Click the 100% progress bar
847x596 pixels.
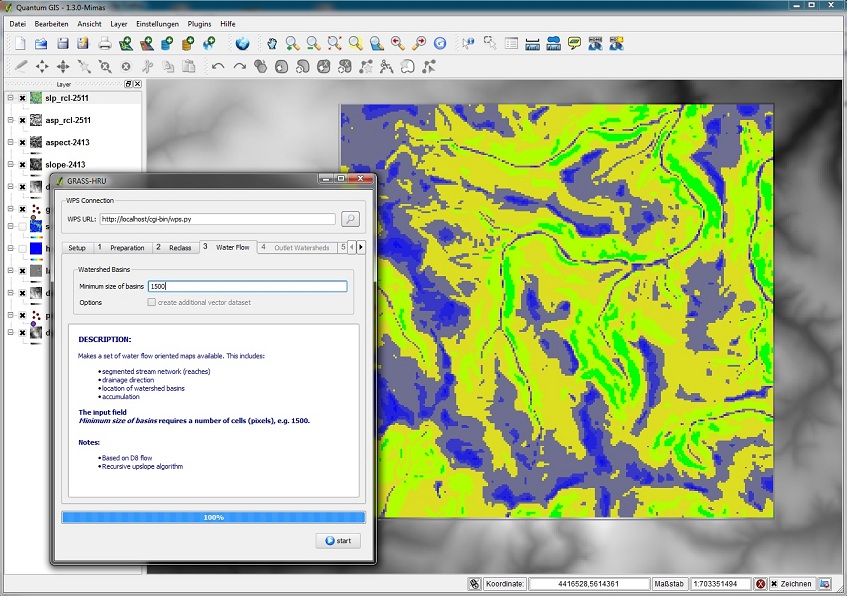click(x=213, y=517)
